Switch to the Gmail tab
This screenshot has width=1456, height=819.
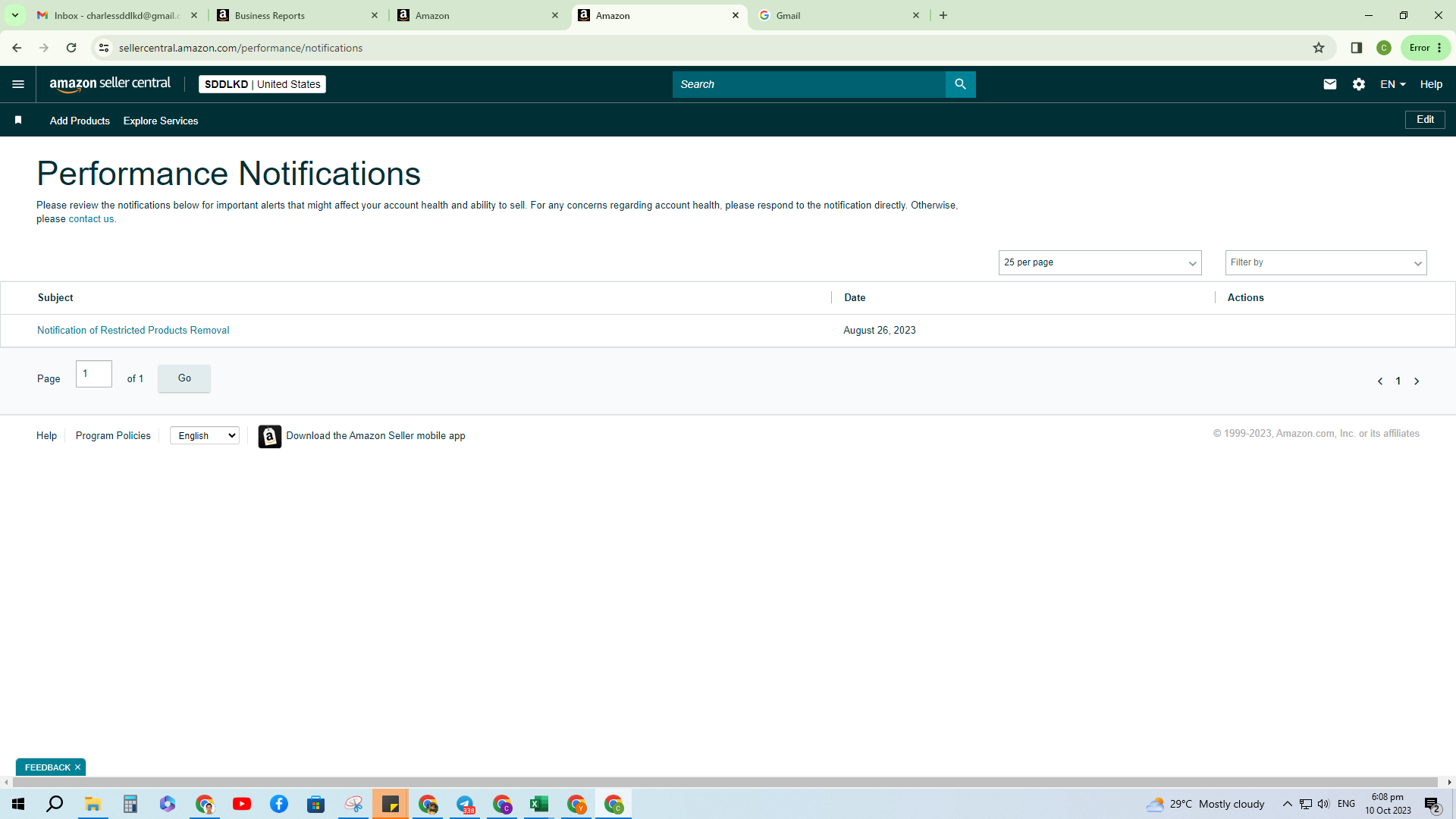pos(838,15)
